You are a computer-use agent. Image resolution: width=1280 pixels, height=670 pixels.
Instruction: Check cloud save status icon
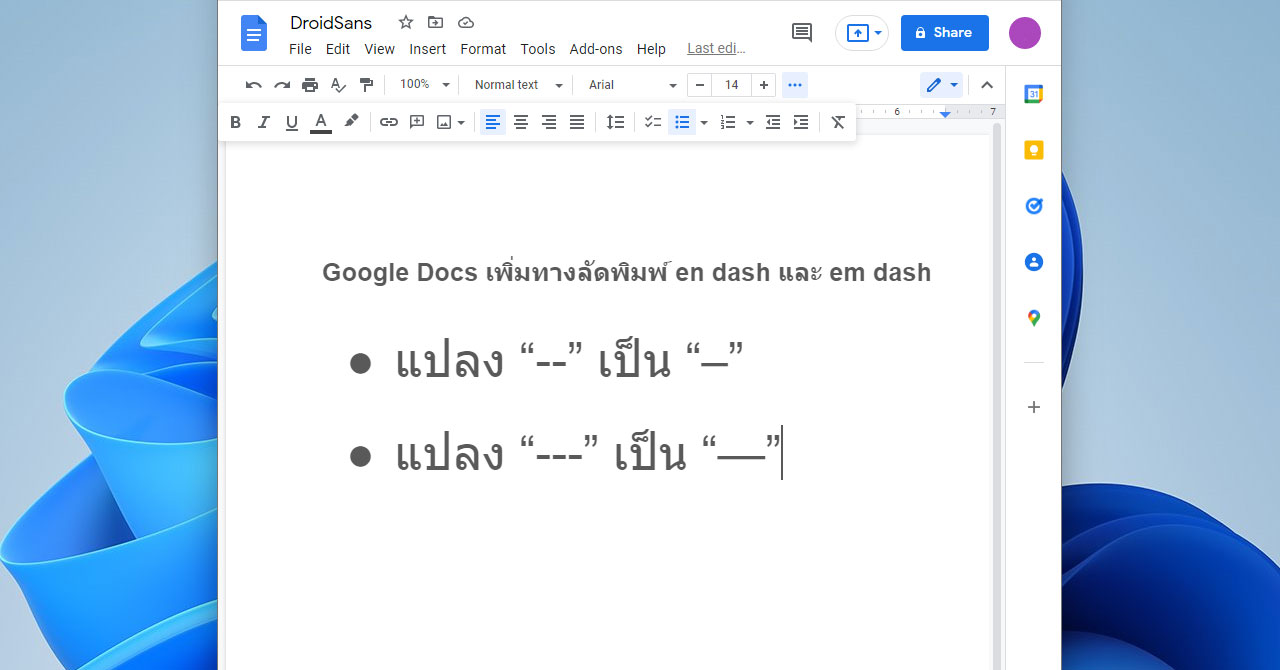click(x=465, y=22)
